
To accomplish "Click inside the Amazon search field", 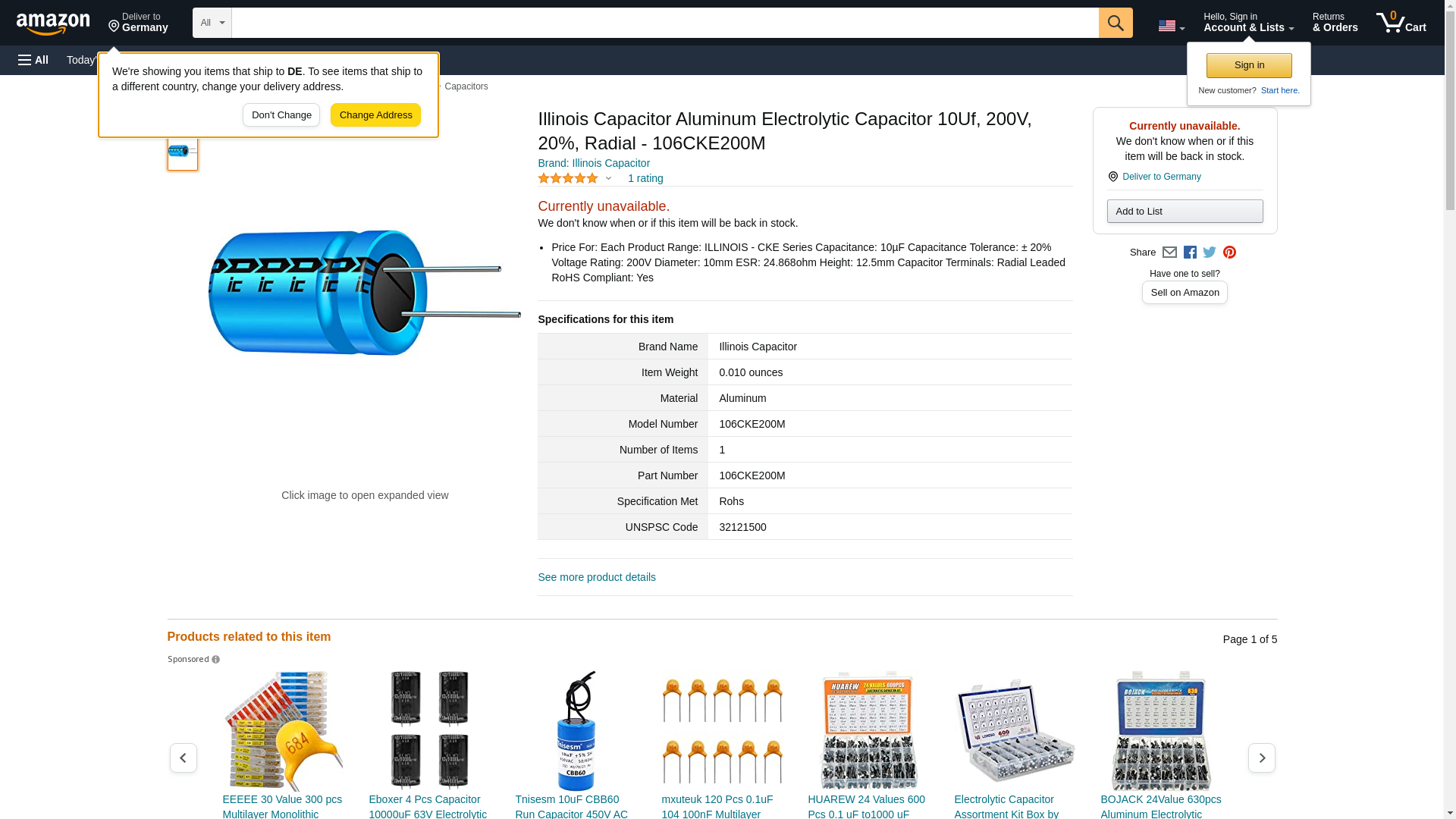I will [665, 23].
